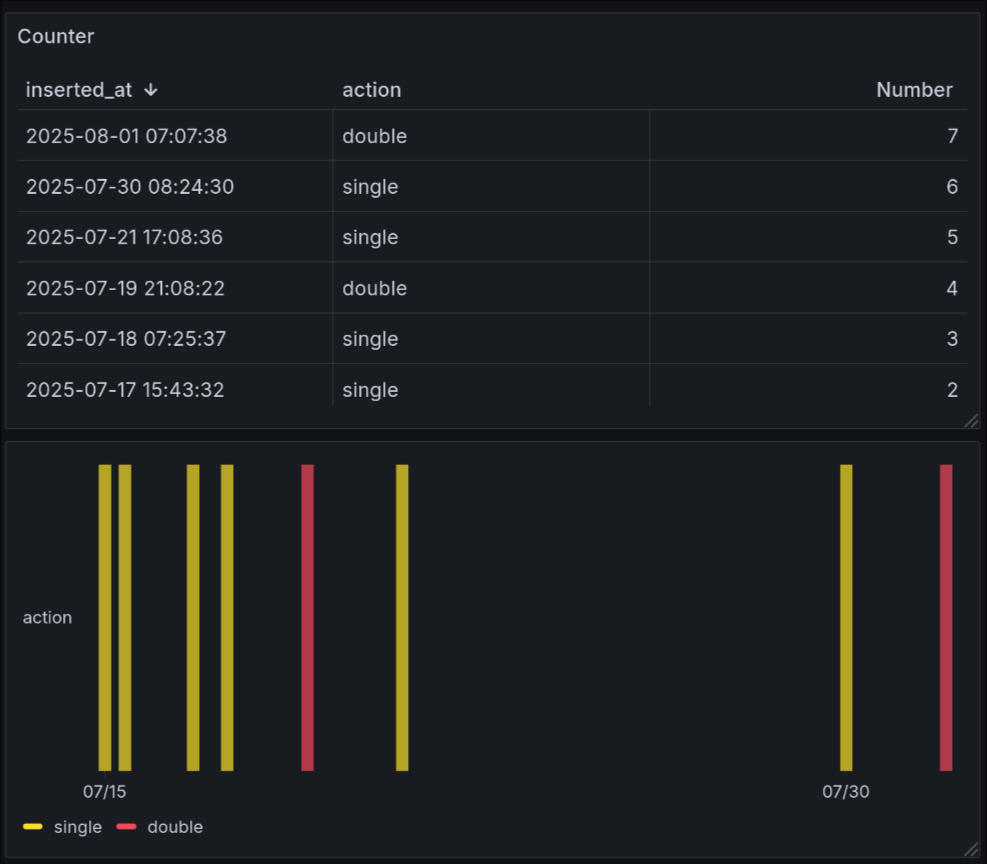Click the 07/30 axis tick label
Image resolution: width=987 pixels, height=864 pixels.
846,791
